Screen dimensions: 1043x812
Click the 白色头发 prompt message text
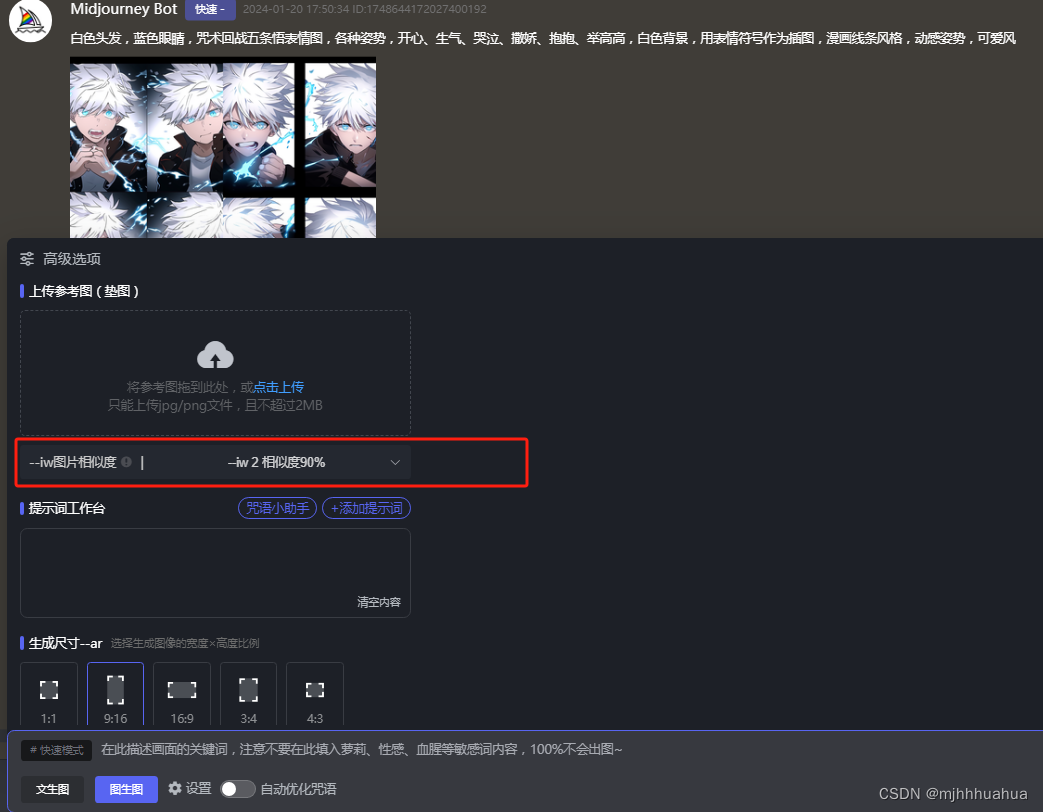543,39
